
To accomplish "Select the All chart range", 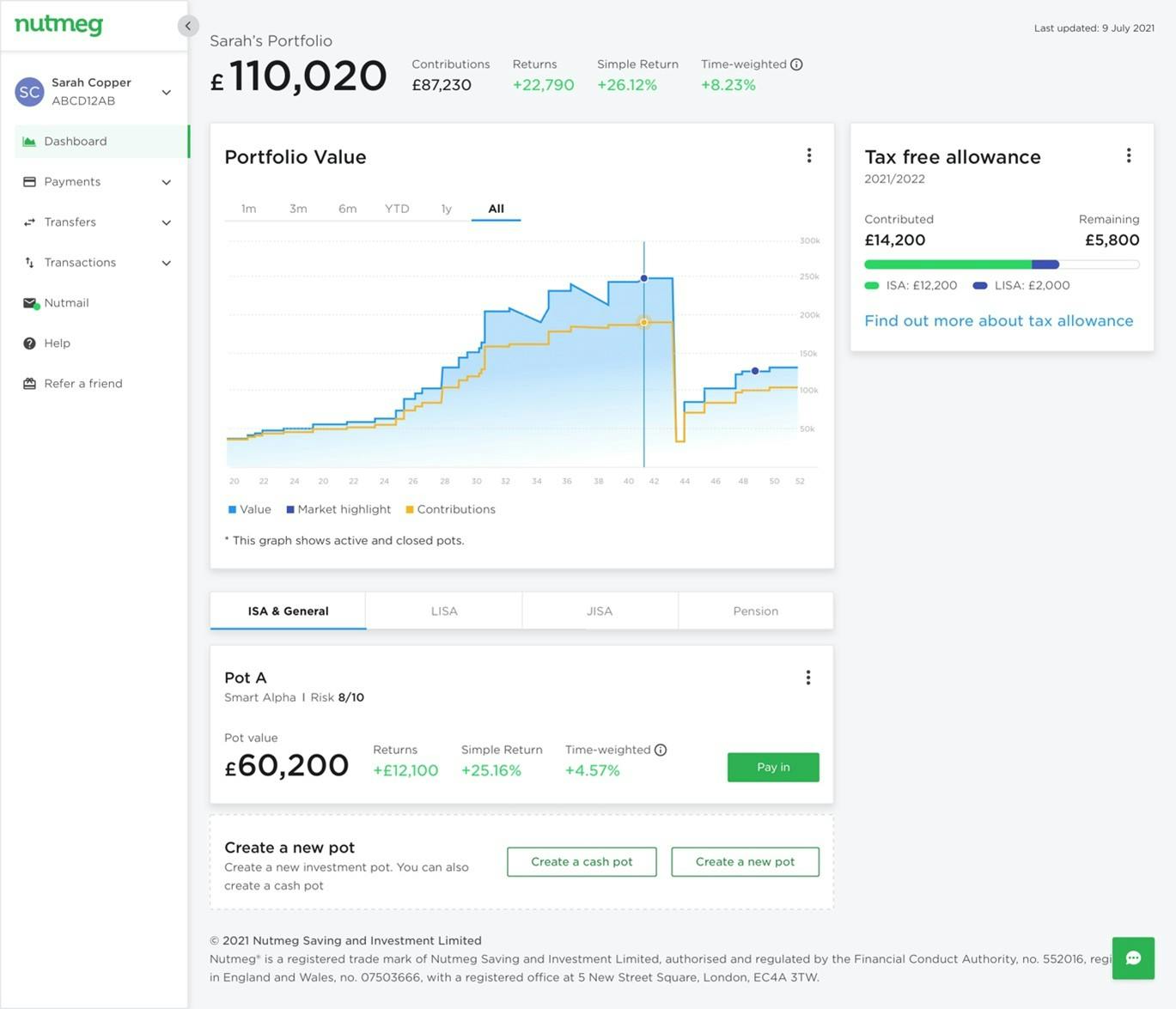I will click(496, 209).
